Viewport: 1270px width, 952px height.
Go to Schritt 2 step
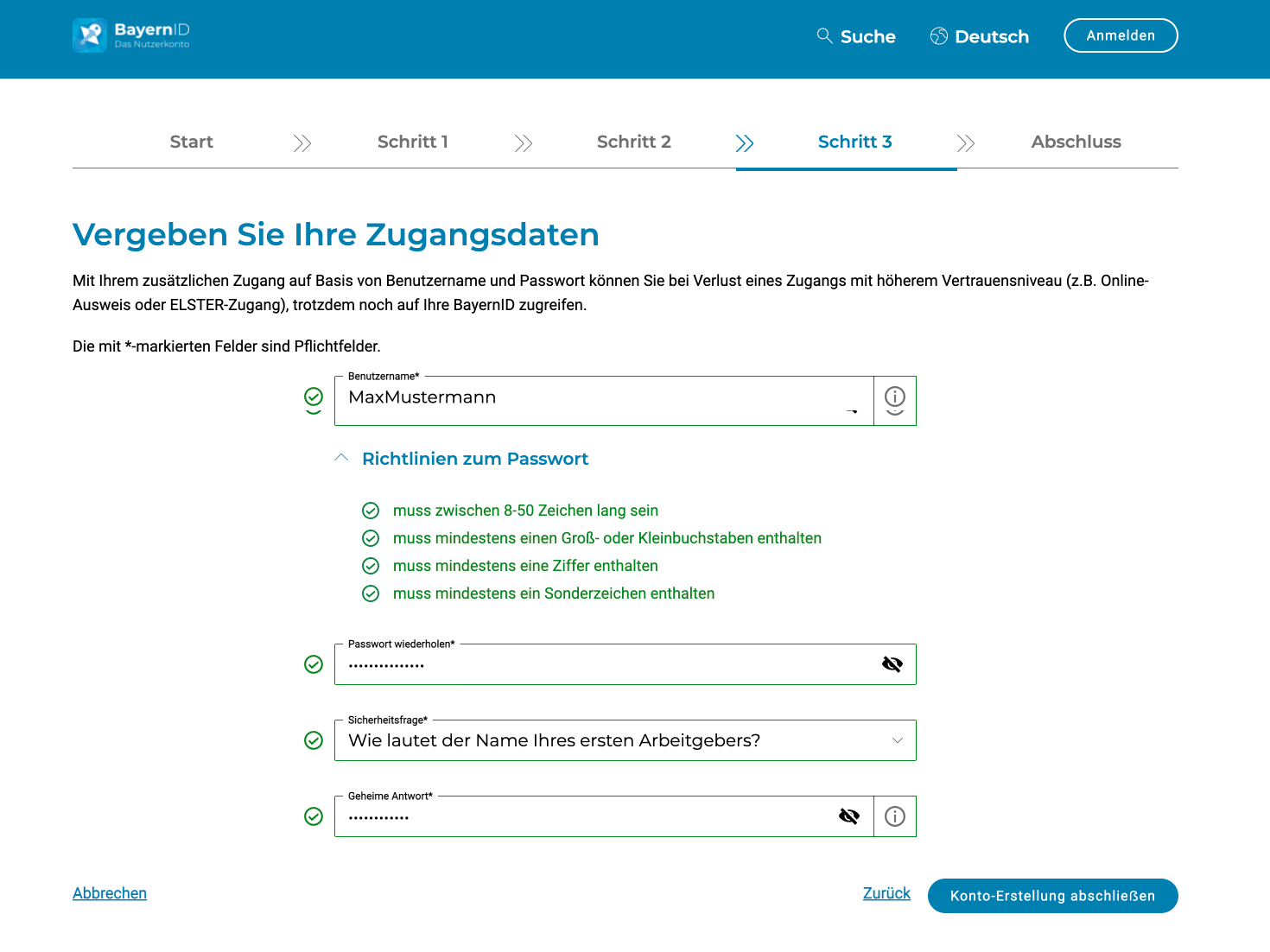[634, 142]
